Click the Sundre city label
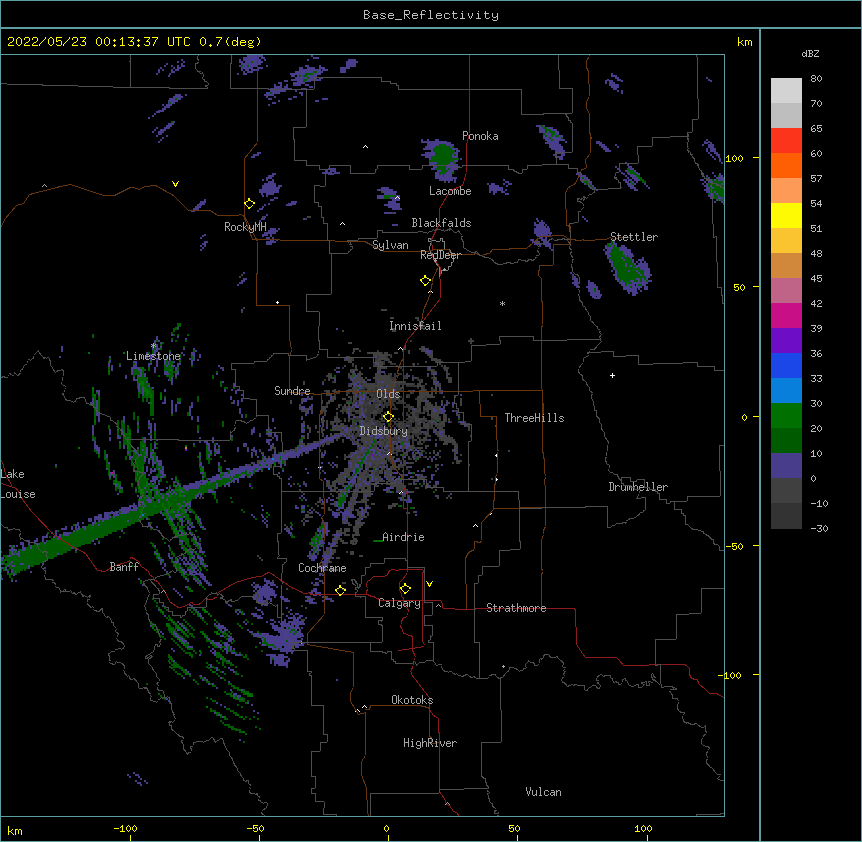 (292, 391)
